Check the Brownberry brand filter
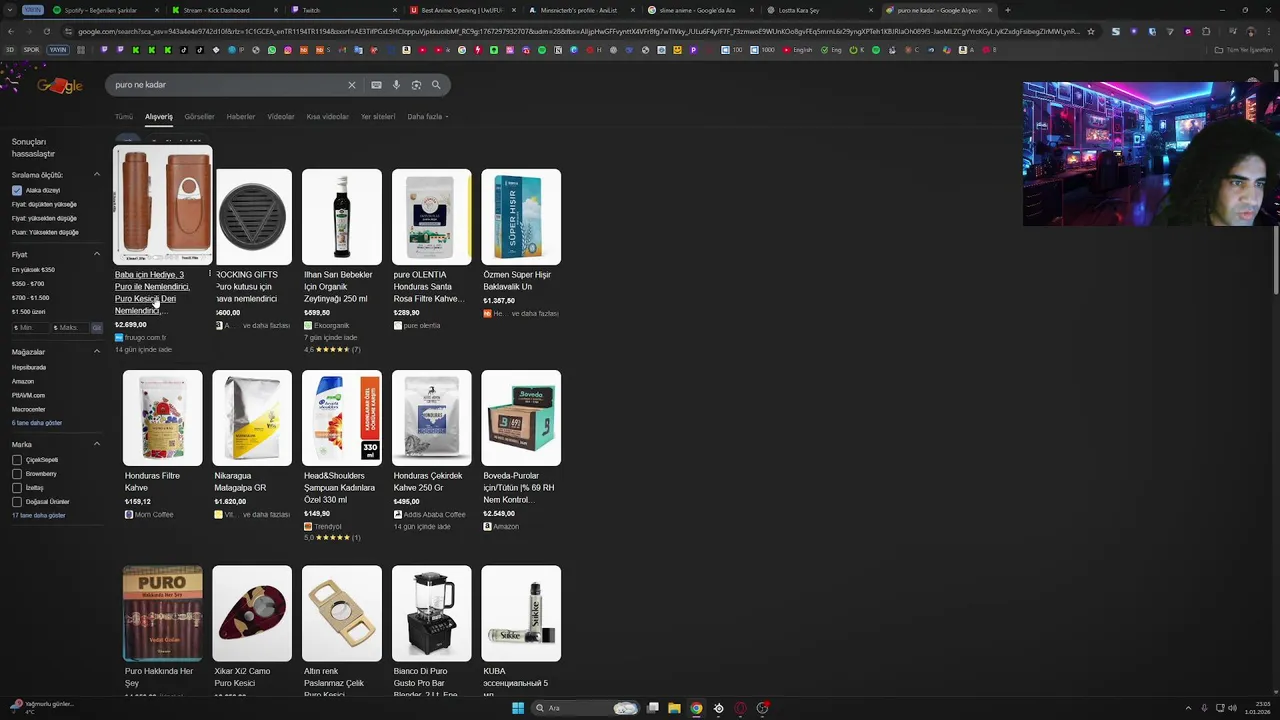The height and width of the screenshot is (720, 1280). [17, 474]
